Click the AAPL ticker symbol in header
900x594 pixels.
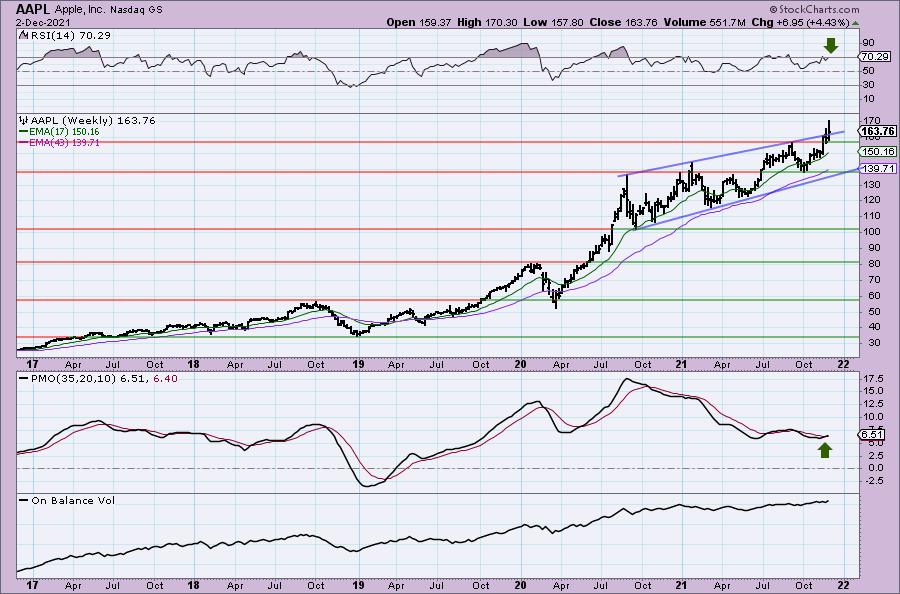34,9
